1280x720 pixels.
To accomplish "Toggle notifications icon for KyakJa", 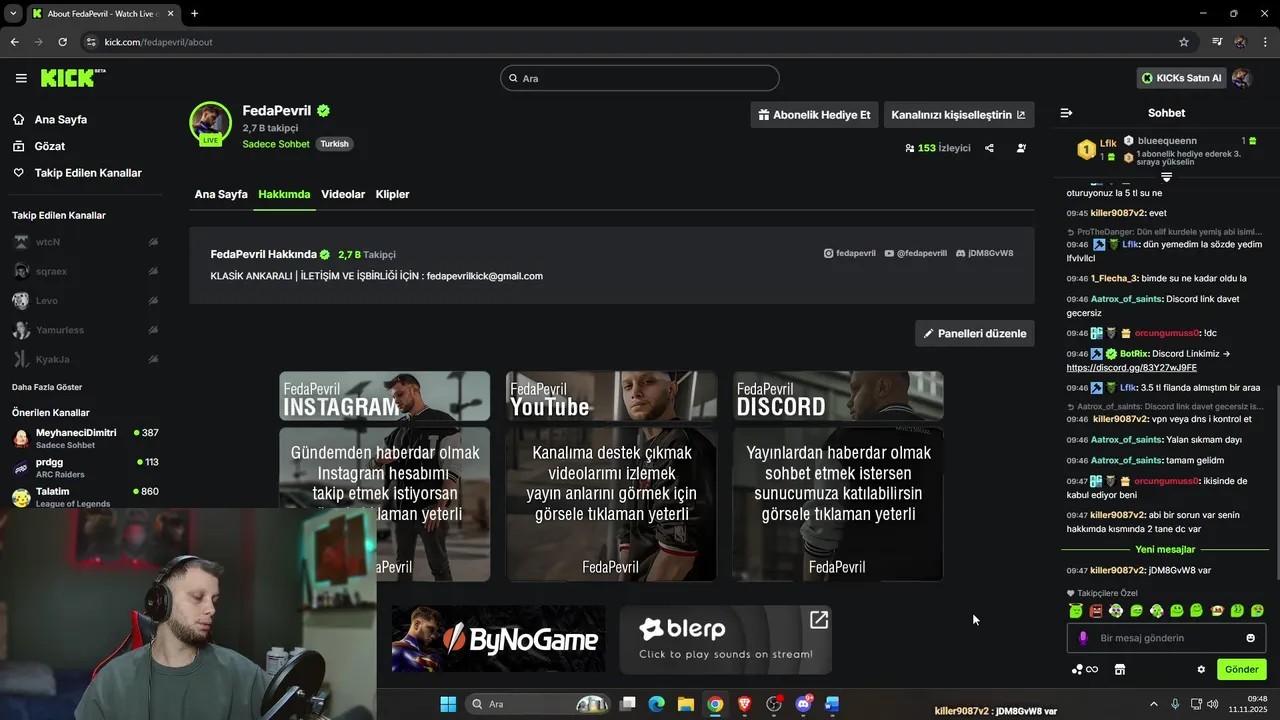I will pyautogui.click(x=153, y=359).
